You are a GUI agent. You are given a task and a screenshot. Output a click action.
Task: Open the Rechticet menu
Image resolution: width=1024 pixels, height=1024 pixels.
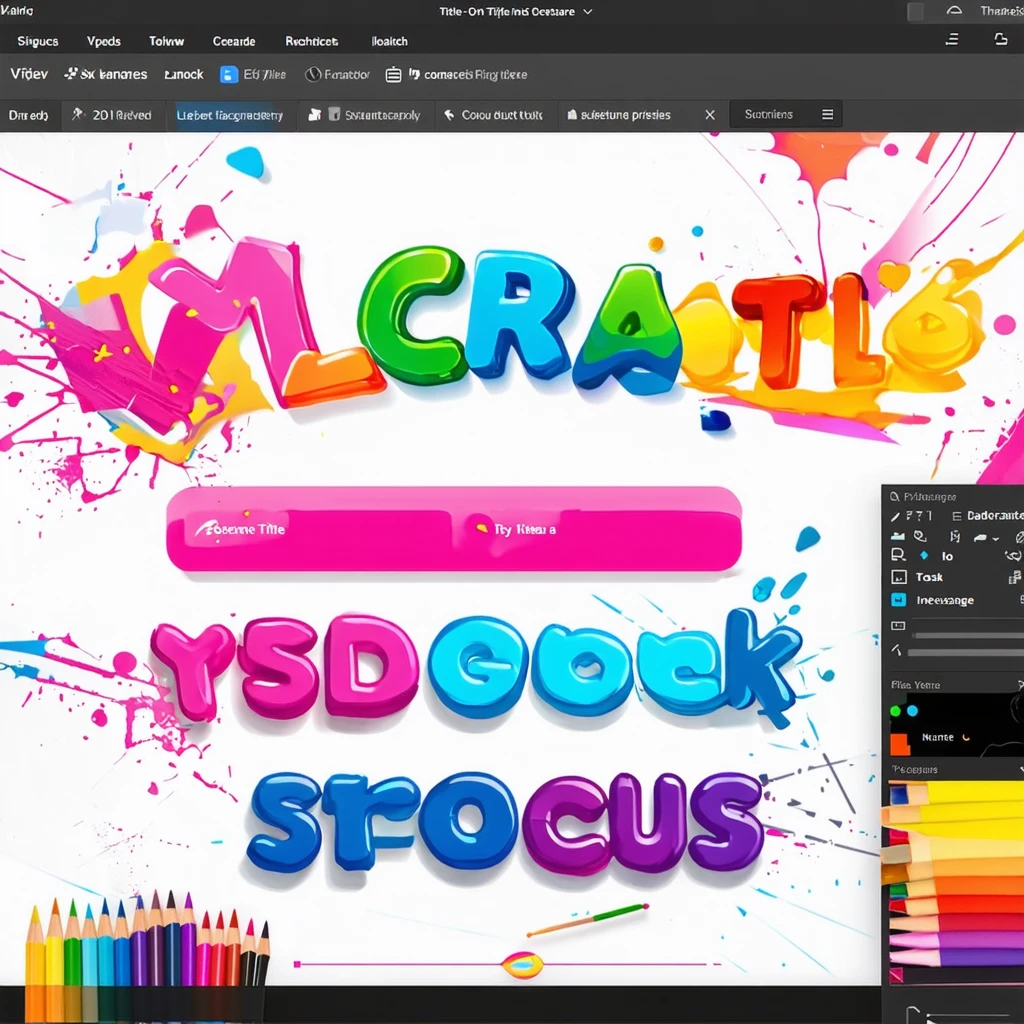(312, 41)
